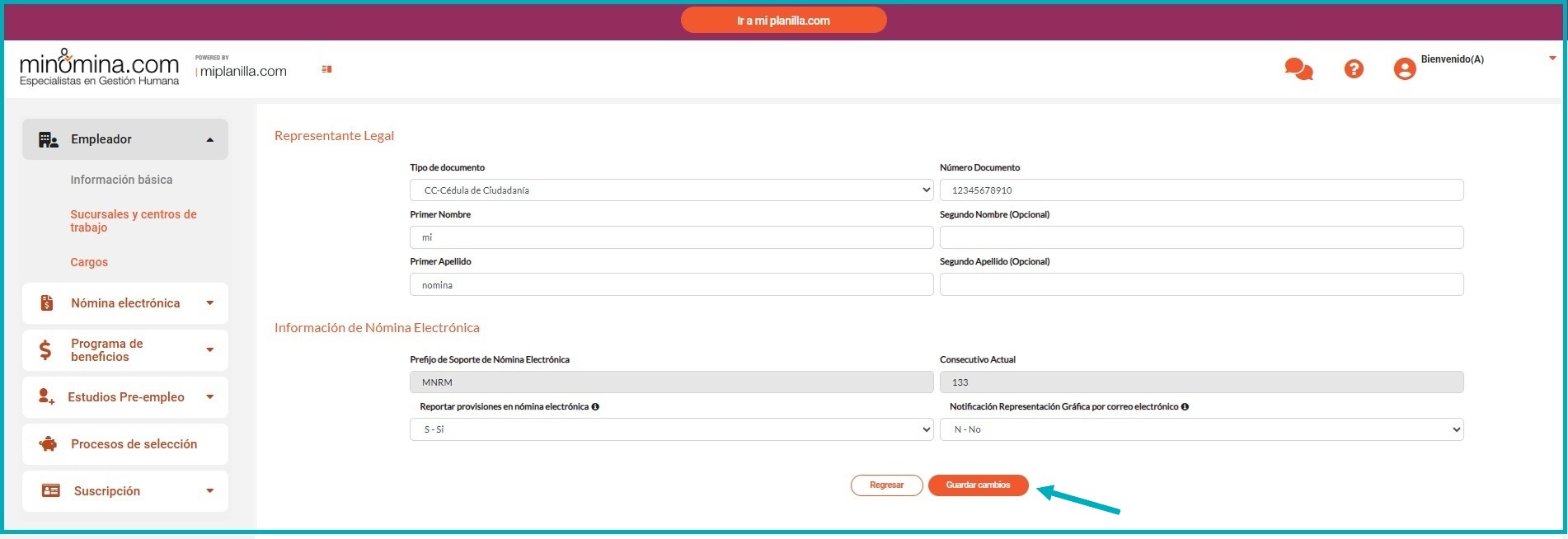Expand the Suscripción menu section

[x=209, y=491]
